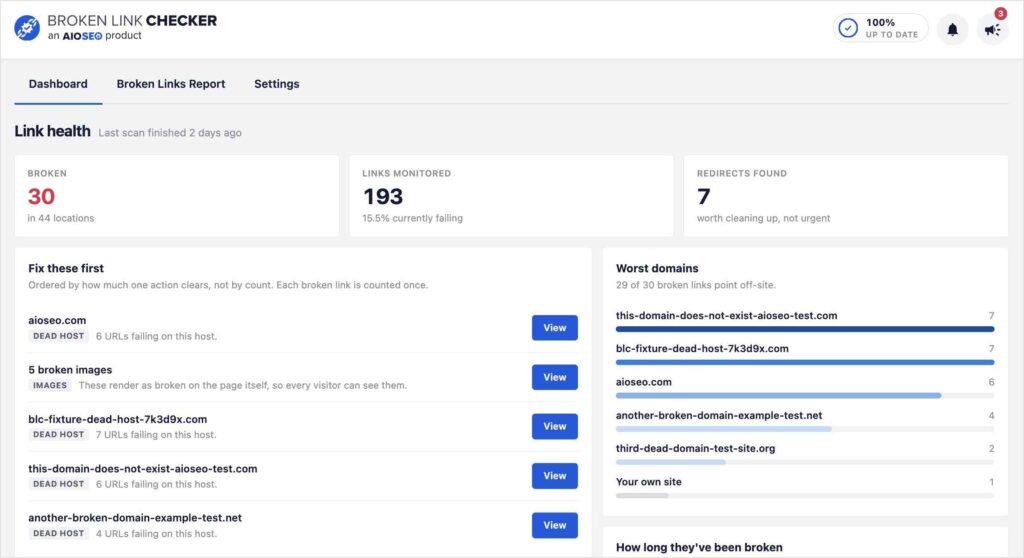Click 'Last scan finished 2 days ago' text
The height and width of the screenshot is (558, 1024).
coord(170,133)
